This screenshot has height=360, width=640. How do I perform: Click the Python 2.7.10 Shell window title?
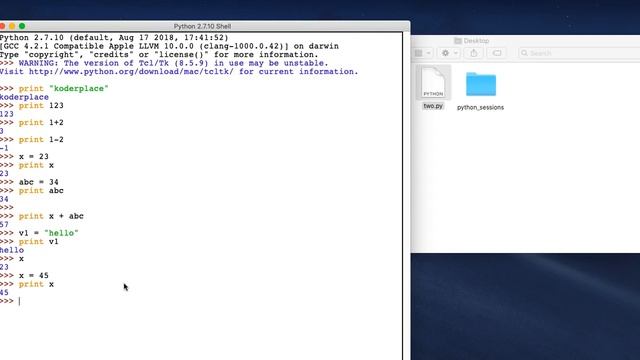202,26
